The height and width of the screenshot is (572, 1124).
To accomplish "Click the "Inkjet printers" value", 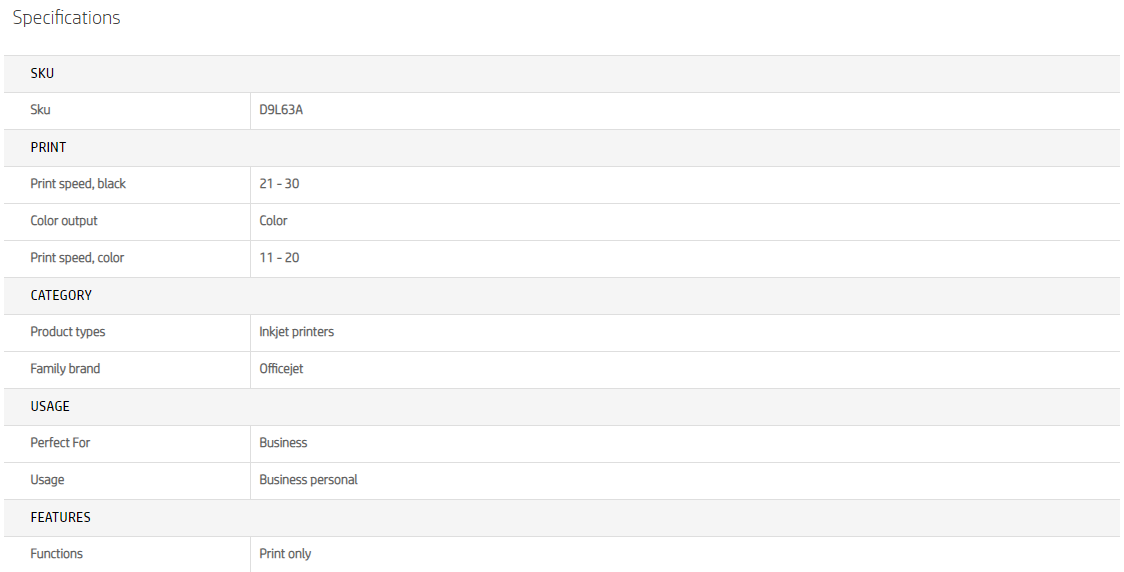I will tap(297, 332).
